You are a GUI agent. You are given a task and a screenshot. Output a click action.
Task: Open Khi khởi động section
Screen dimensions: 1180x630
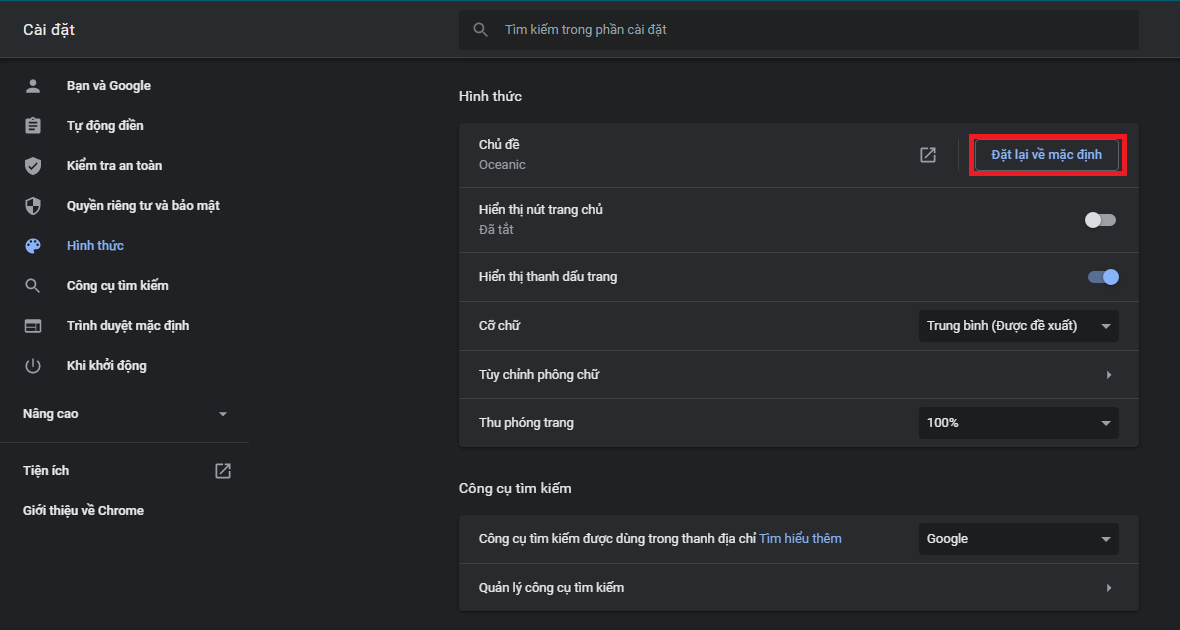[x=106, y=366]
